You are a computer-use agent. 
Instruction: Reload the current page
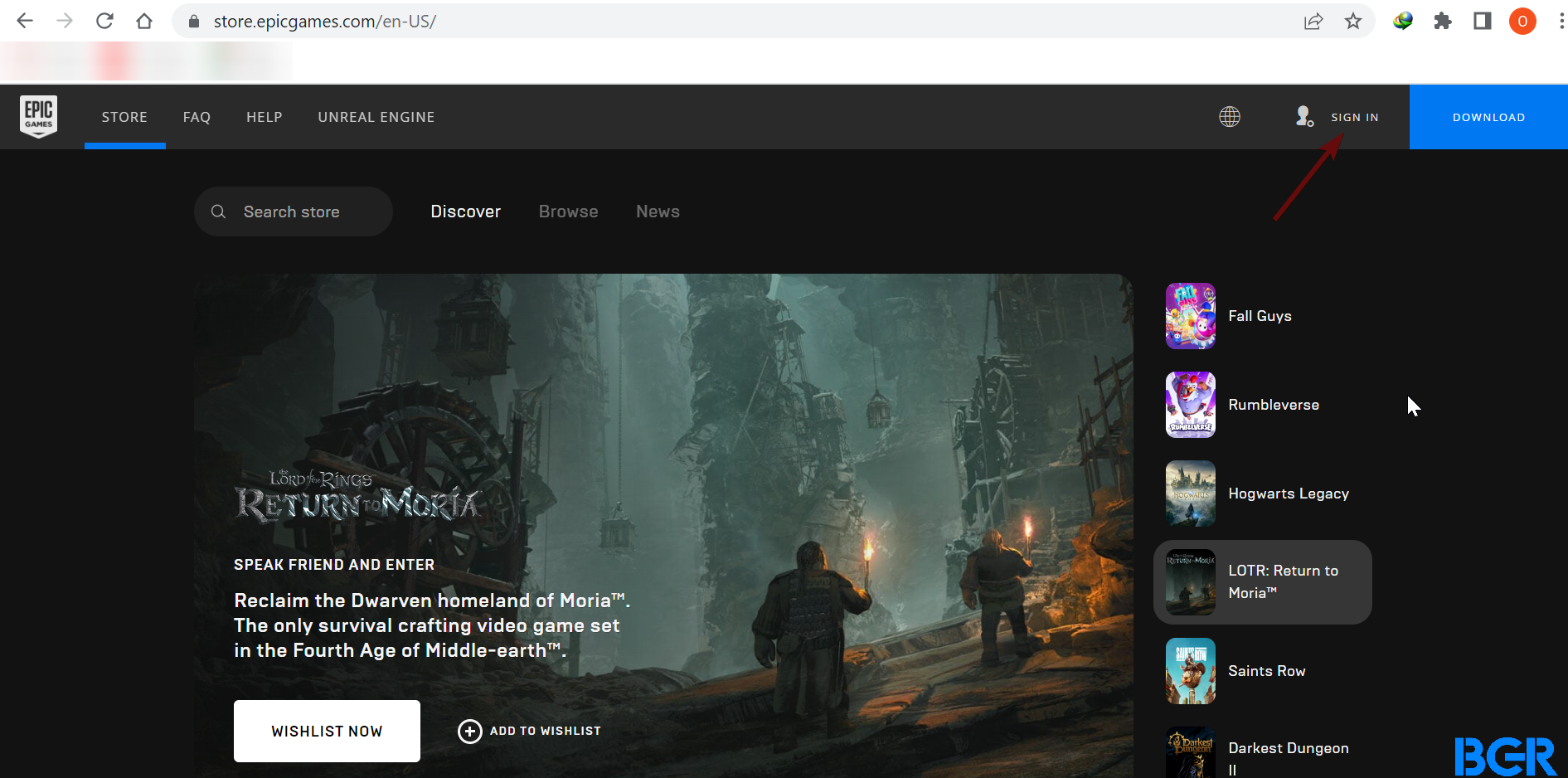coord(104,21)
